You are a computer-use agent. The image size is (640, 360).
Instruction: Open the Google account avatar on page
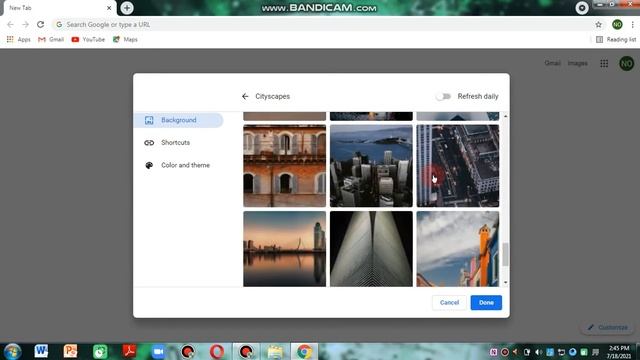[x=627, y=63]
